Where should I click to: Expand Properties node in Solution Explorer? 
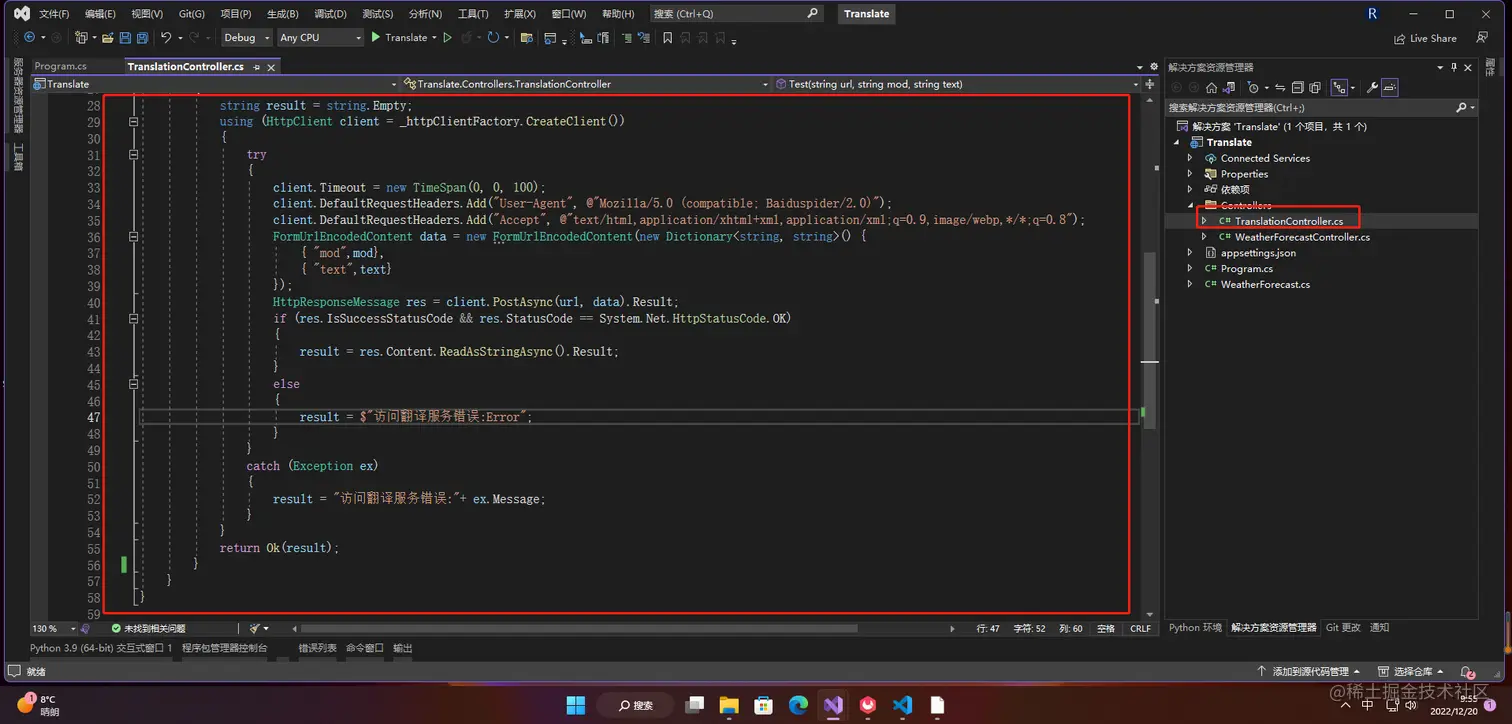[1190, 174]
